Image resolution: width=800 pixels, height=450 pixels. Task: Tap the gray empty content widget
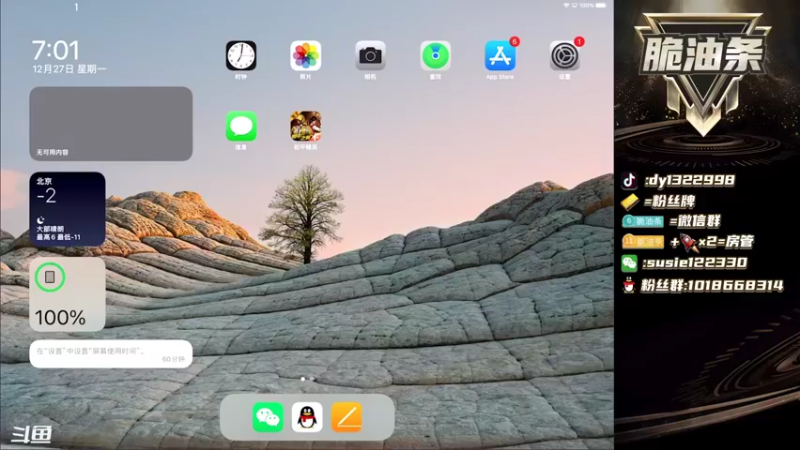tap(111, 123)
